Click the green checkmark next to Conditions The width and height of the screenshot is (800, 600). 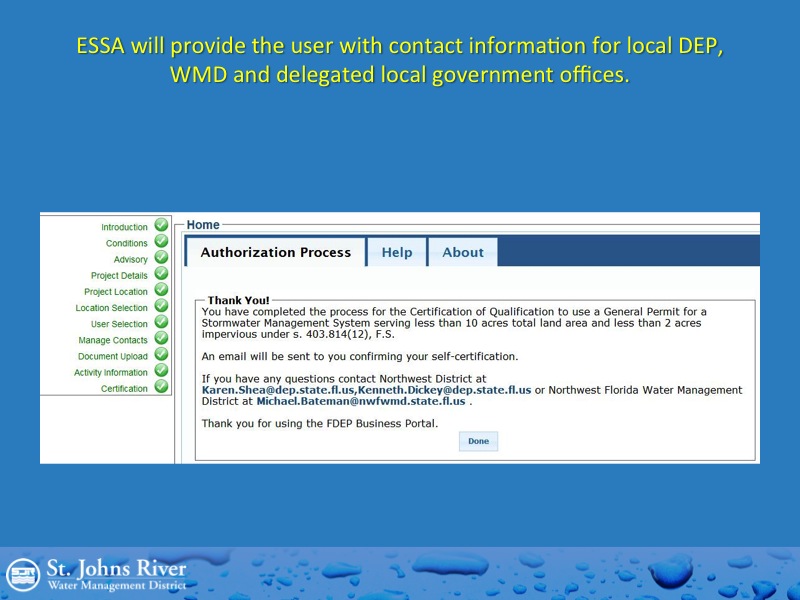(x=161, y=242)
